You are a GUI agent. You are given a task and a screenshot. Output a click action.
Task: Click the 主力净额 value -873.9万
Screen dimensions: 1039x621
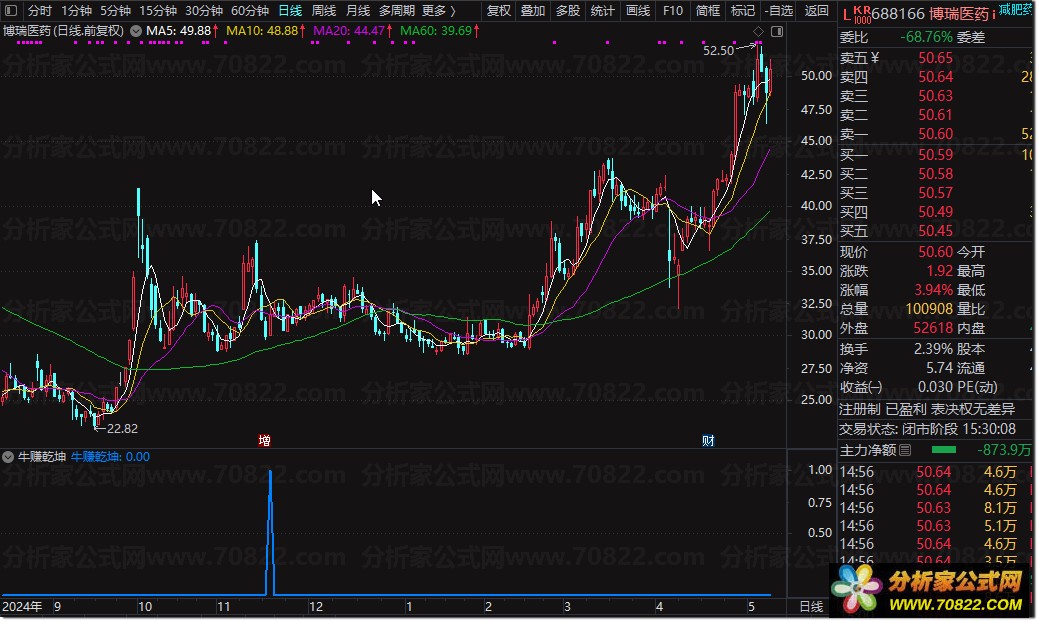(x=1005, y=451)
